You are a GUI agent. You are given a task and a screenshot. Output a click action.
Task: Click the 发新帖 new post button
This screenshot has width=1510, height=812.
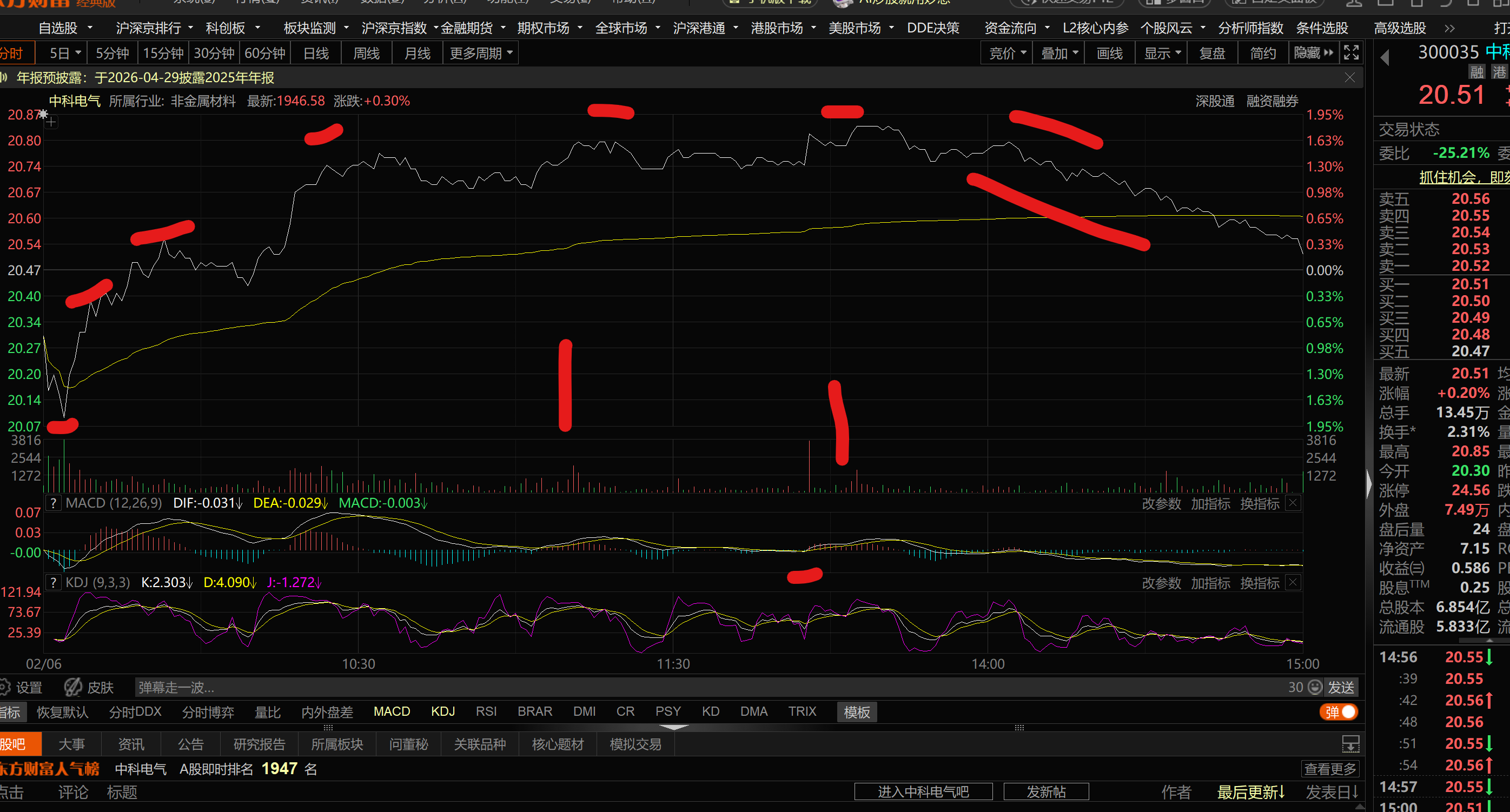(x=1046, y=791)
